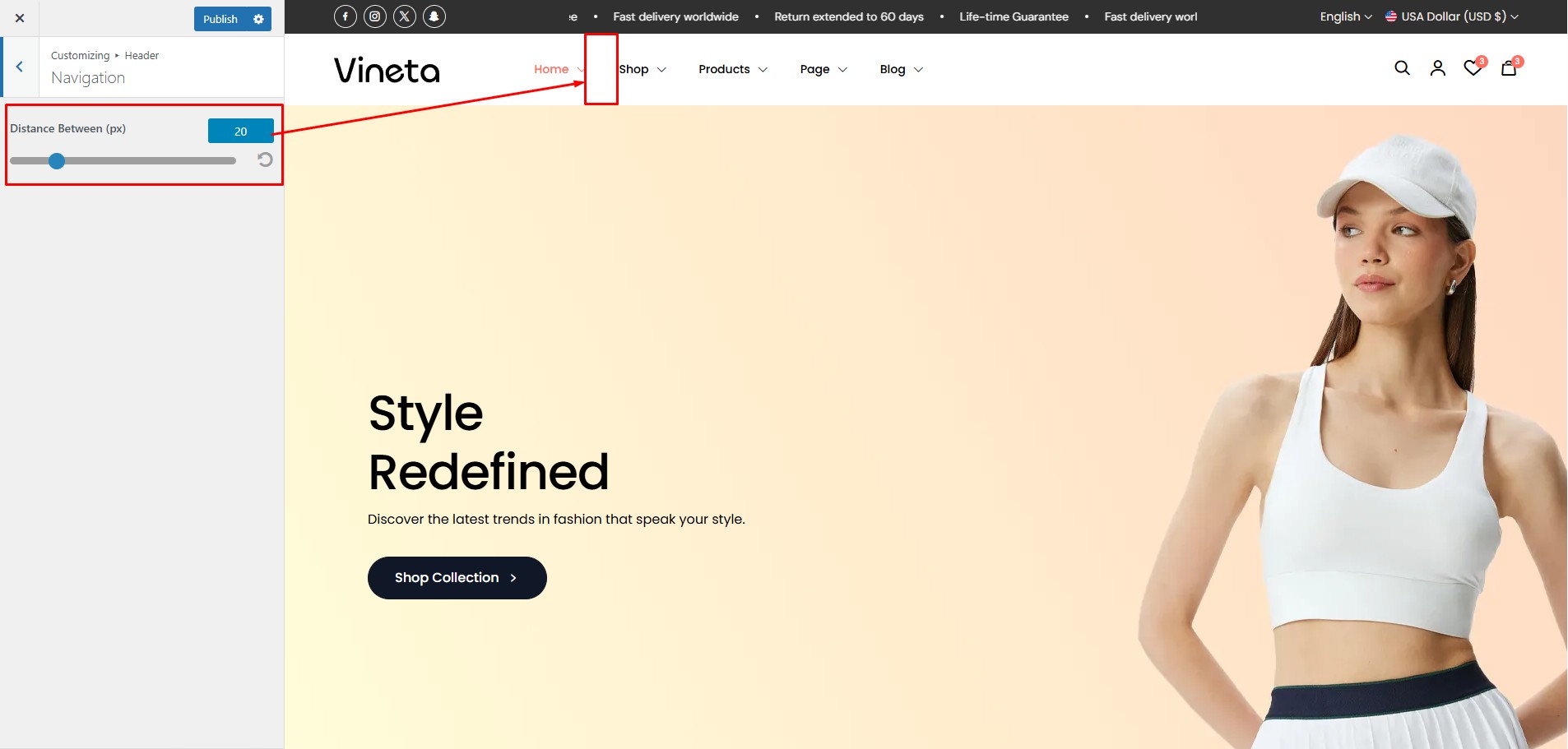Expand the Page menu chevron
This screenshot has height=749, width=1568.
pos(842,70)
